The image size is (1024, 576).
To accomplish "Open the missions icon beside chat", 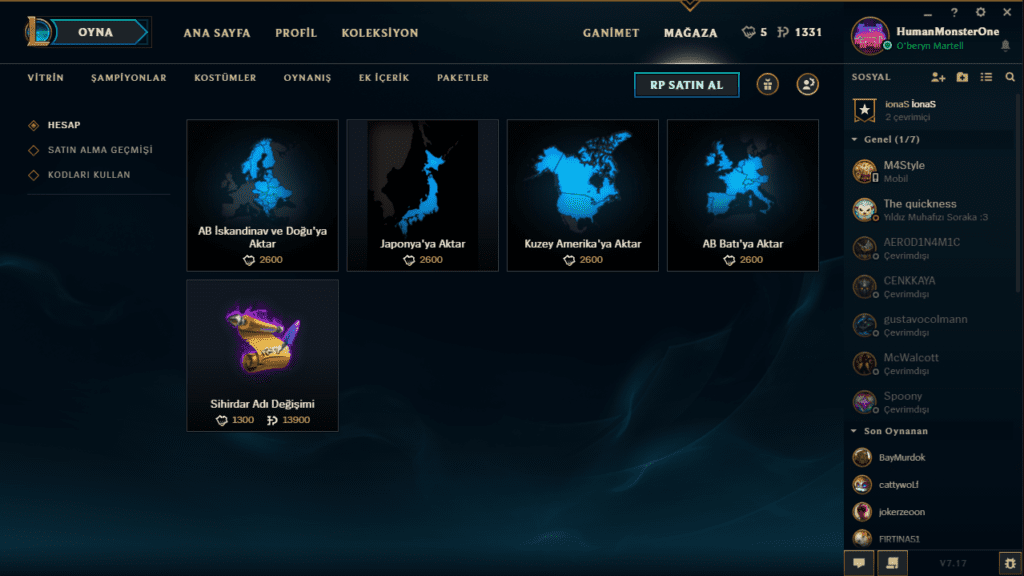I will 892,563.
